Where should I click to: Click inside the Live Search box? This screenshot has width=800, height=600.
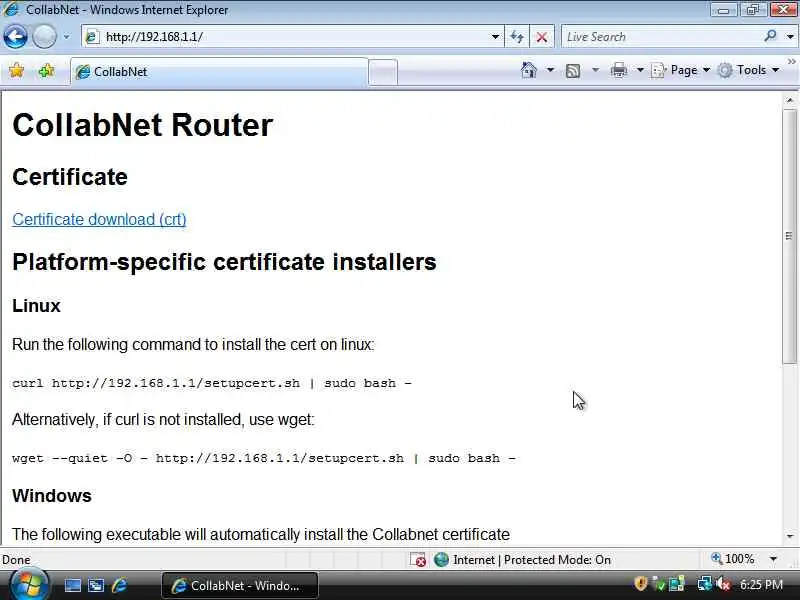[x=661, y=37]
